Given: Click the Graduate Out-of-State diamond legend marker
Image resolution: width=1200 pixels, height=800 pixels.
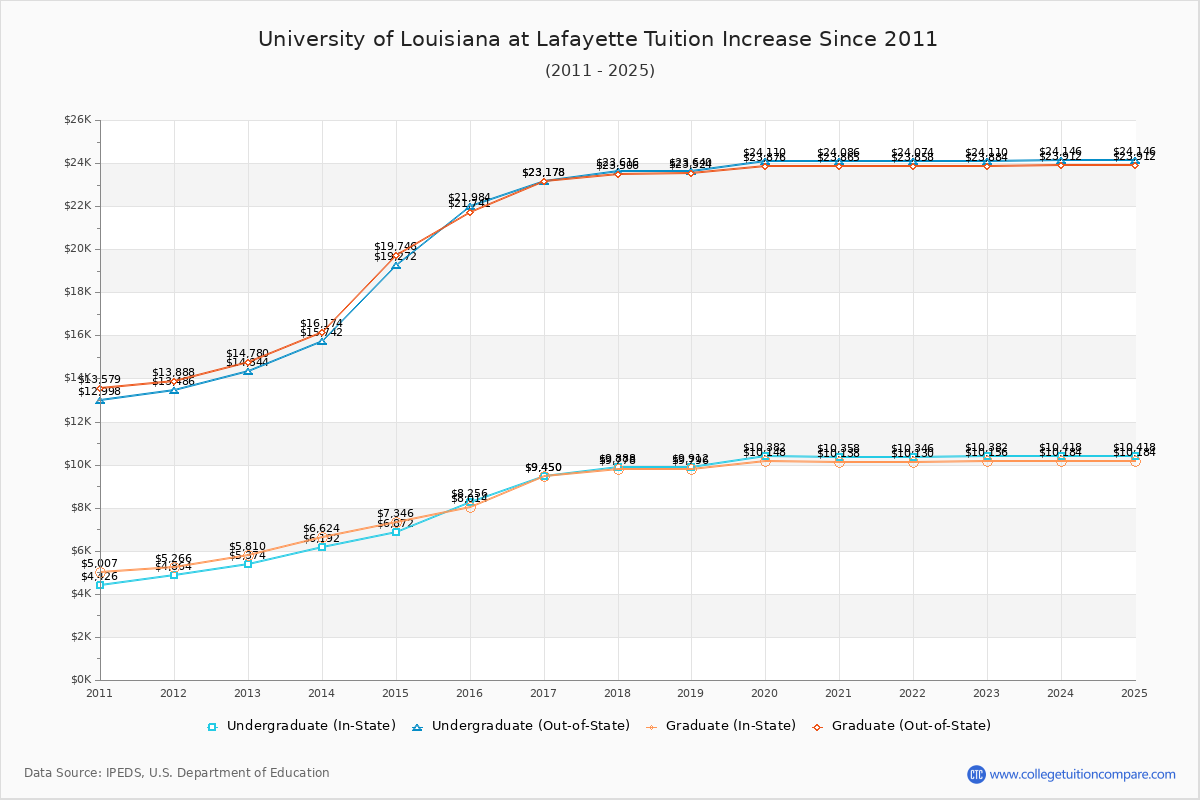Looking at the screenshot, I should click(818, 727).
